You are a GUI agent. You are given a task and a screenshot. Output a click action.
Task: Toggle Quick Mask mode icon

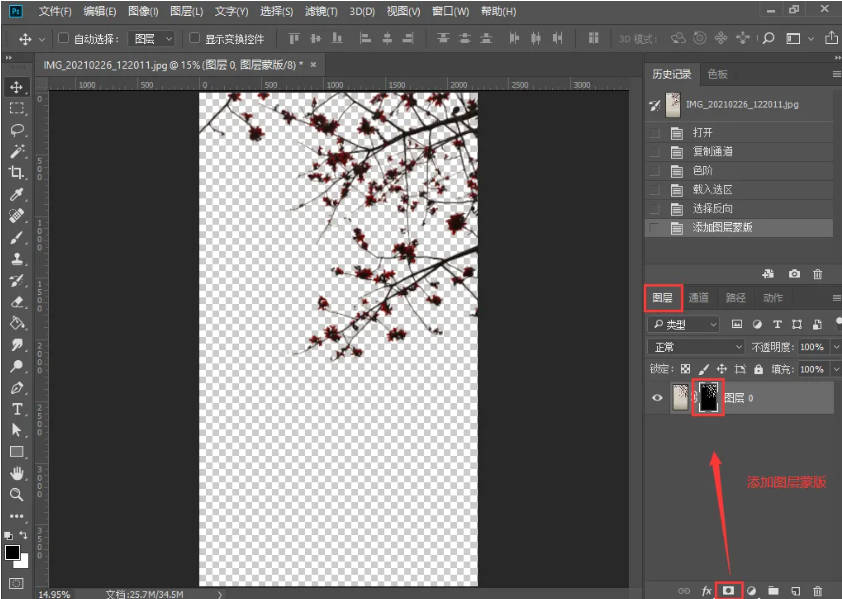tap(17, 583)
